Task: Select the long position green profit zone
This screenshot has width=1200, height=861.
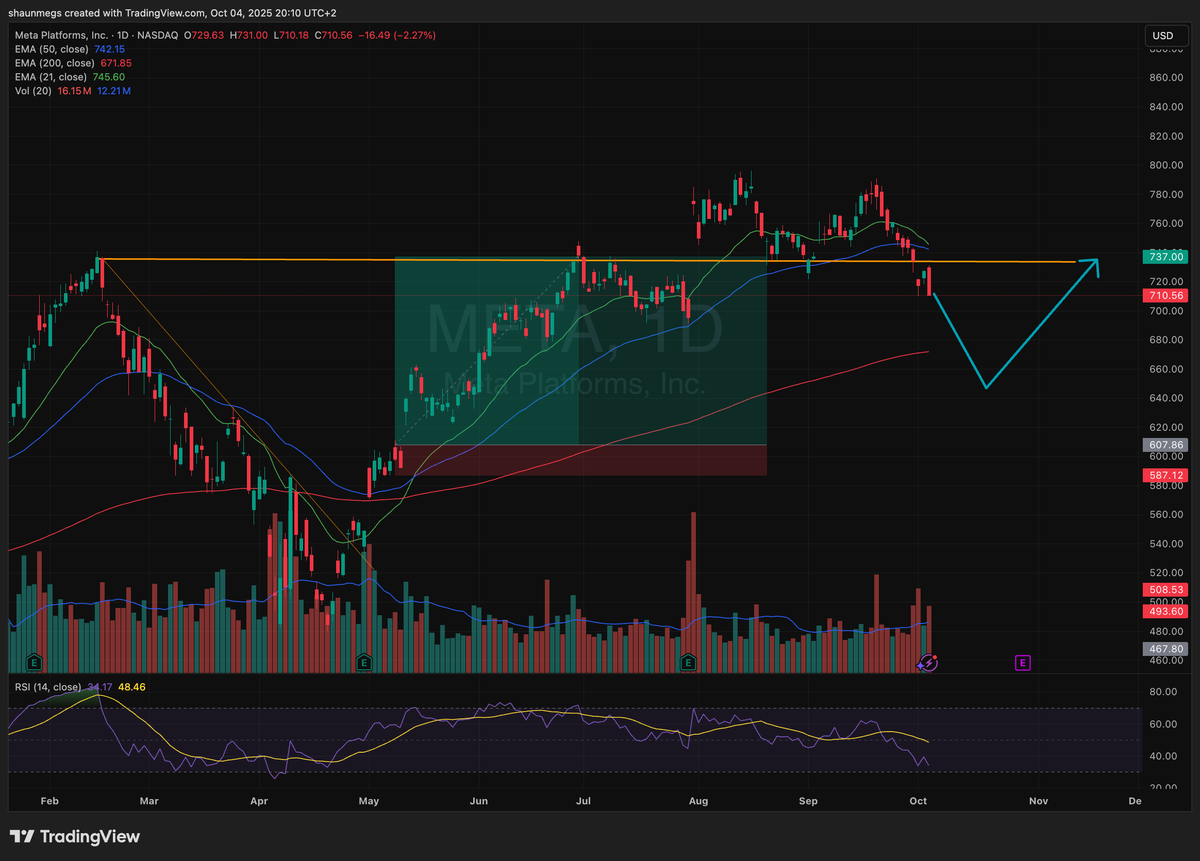Action: 581,351
